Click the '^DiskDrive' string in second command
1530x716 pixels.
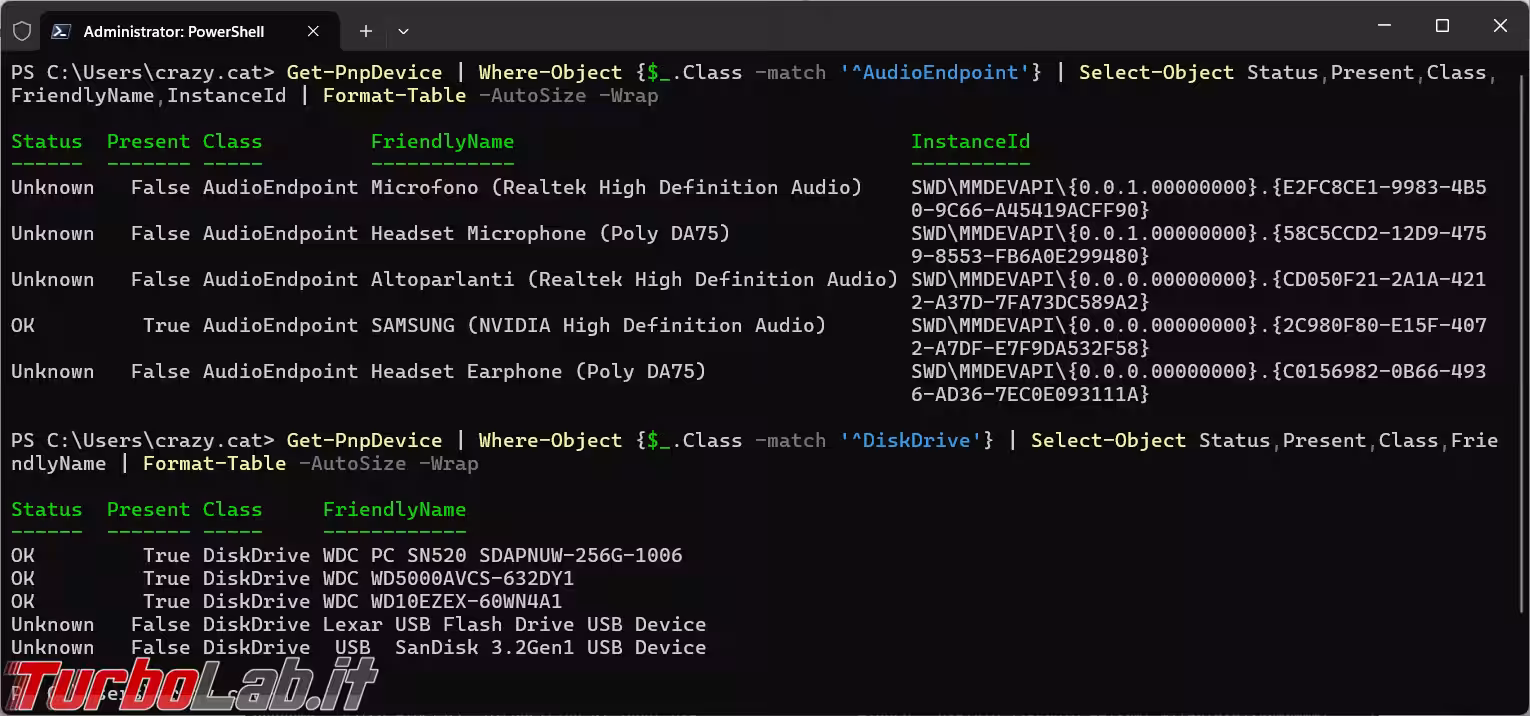[916, 441]
